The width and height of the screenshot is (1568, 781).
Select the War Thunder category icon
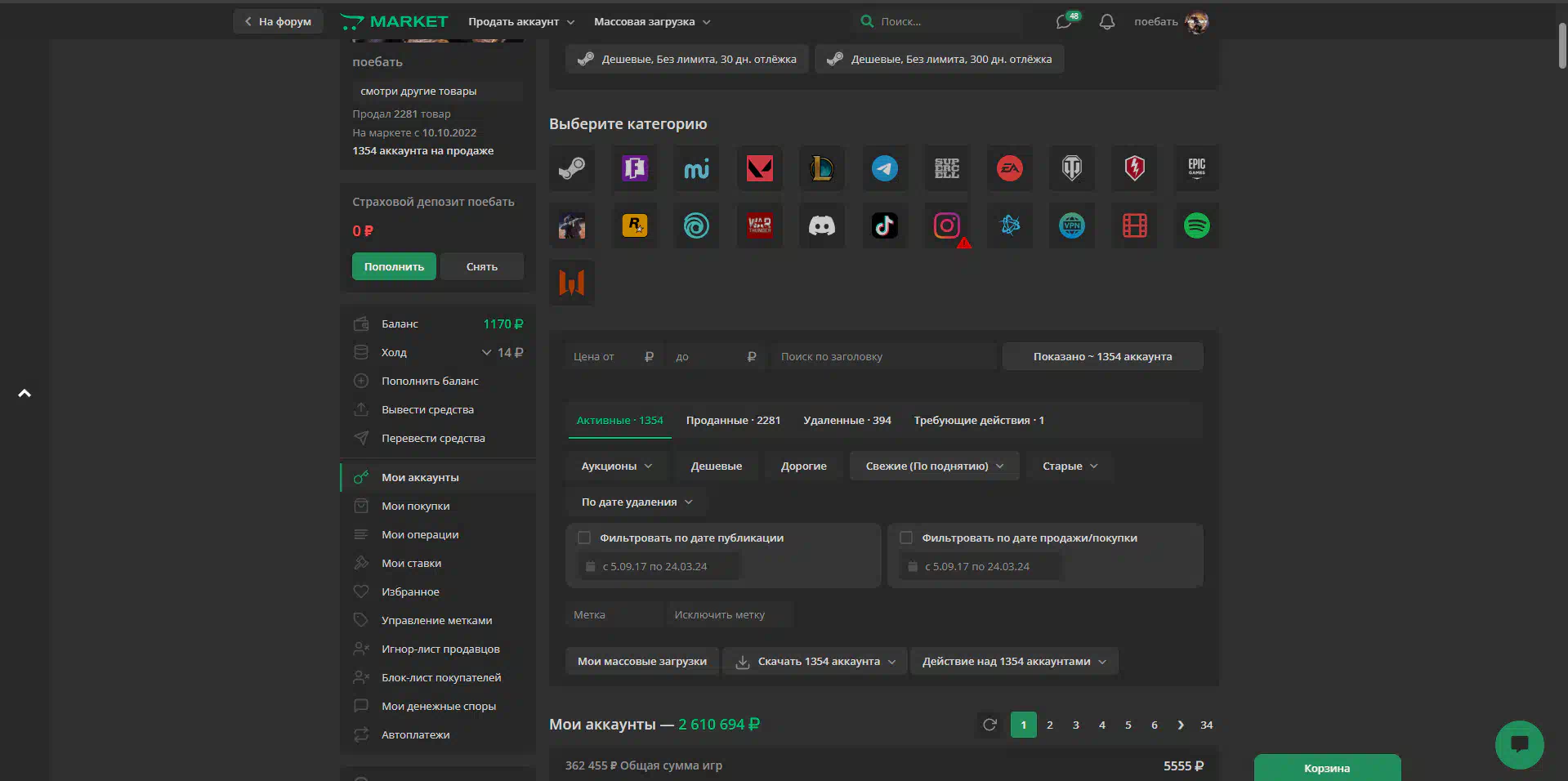(x=760, y=225)
